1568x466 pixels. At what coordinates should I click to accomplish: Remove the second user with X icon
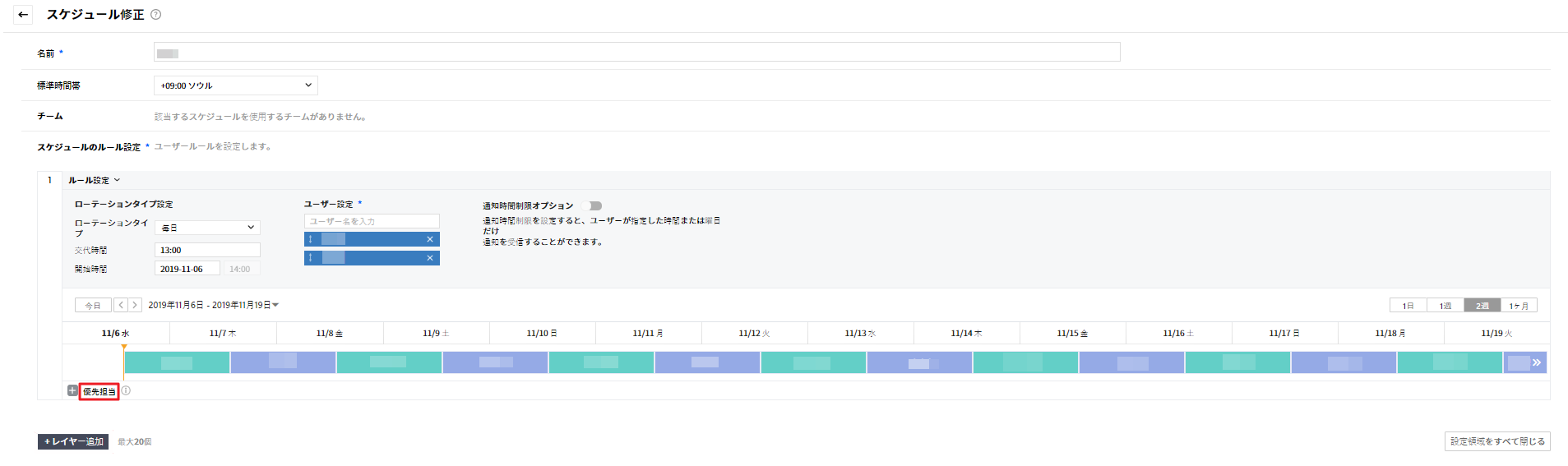(x=429, y=258)
